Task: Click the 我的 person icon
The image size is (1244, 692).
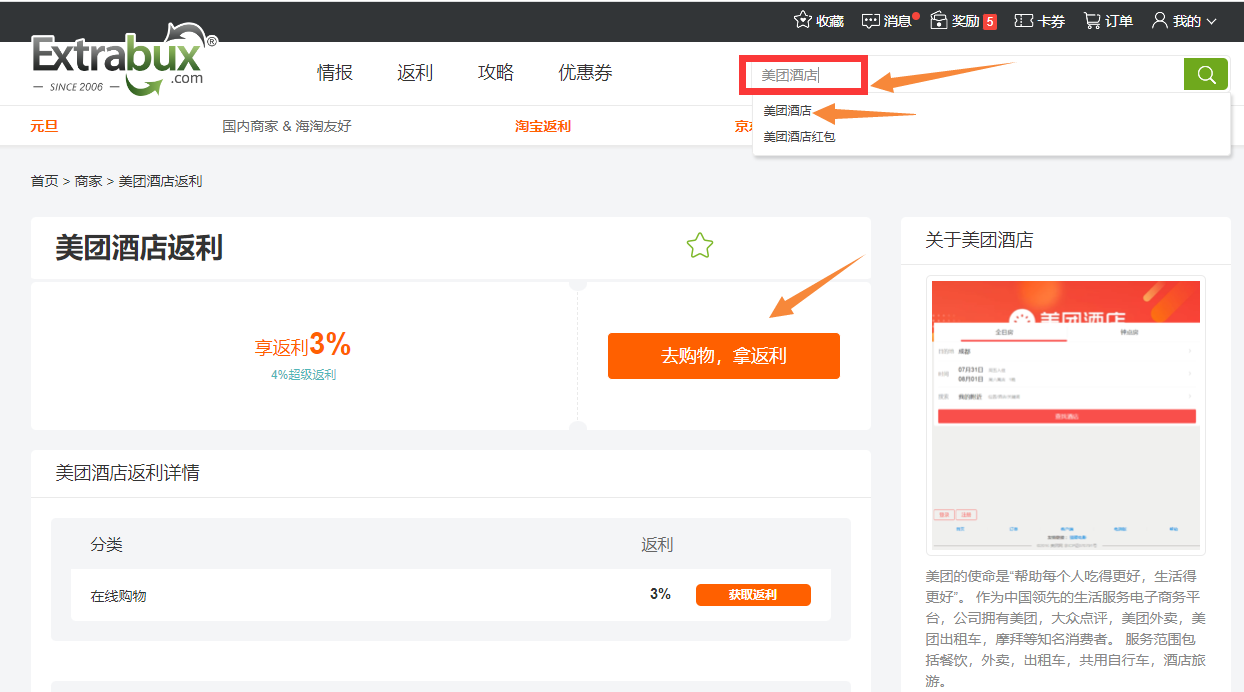Action: (1158, 19)
